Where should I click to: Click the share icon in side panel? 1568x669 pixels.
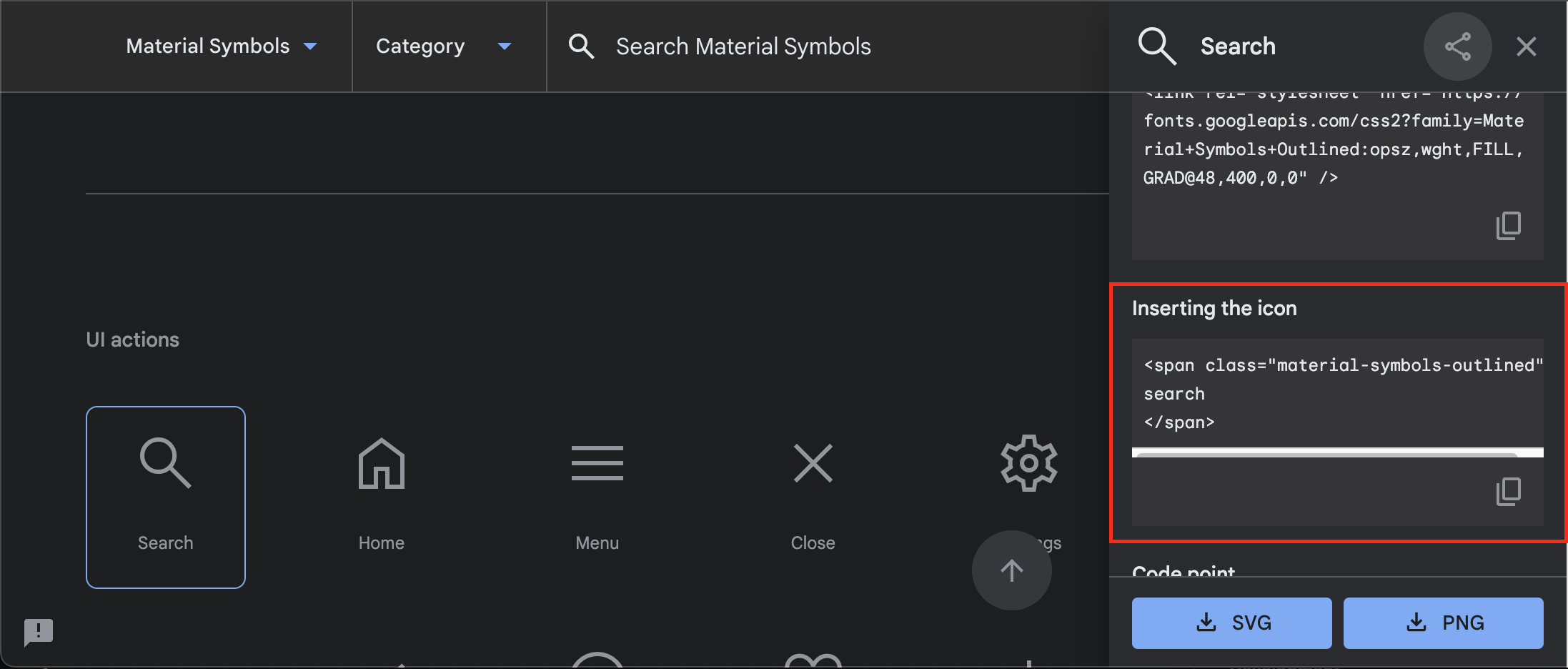tap(1457, 47)
